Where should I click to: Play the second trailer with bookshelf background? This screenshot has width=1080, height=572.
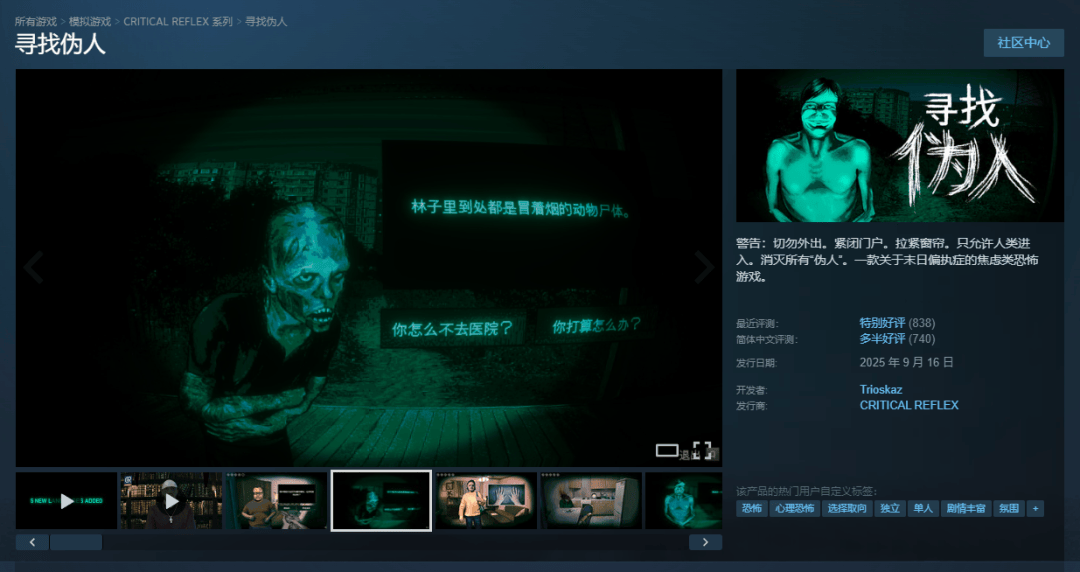(x=172, y=501)
